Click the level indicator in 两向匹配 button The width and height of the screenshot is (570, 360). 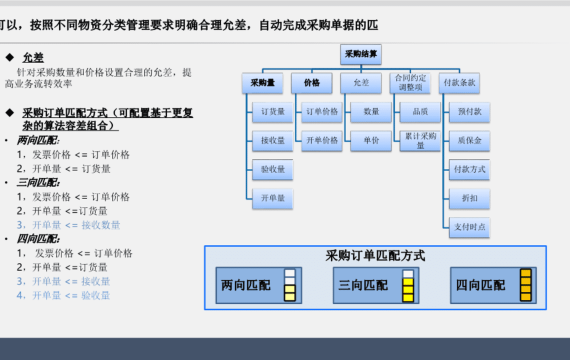tap(290, 285)
